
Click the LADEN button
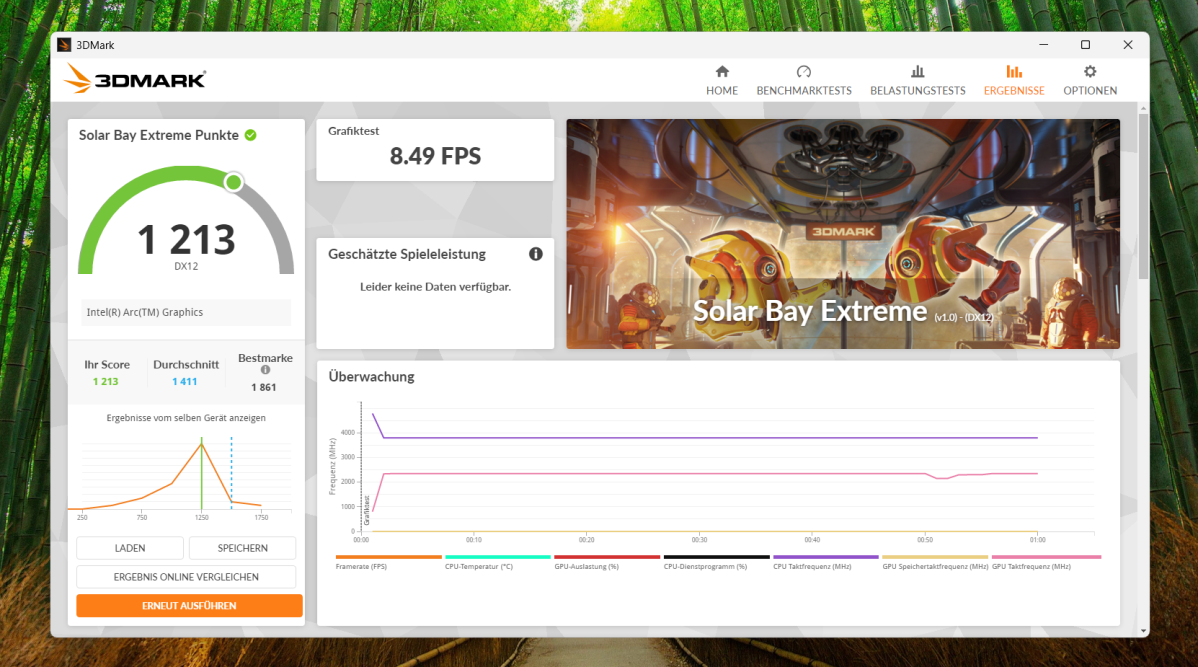click(x=130, y=548)
